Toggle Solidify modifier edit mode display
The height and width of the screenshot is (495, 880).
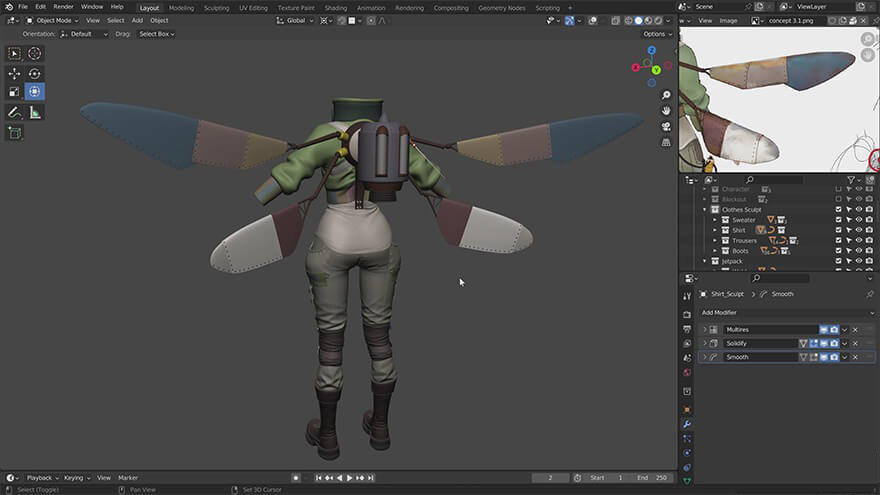pos(814,343)
